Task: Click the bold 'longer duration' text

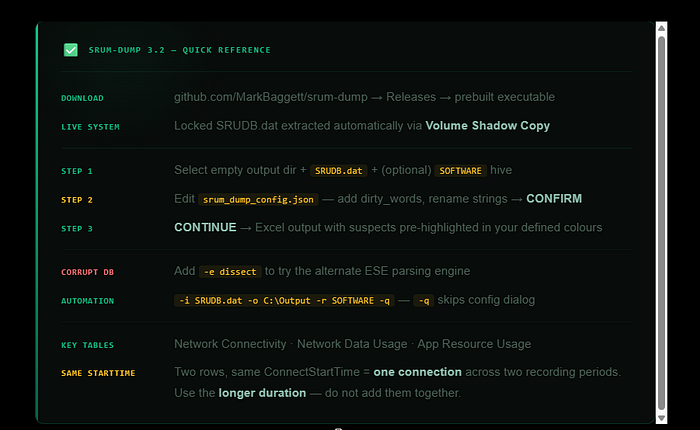Action: [x=262, y=393]
